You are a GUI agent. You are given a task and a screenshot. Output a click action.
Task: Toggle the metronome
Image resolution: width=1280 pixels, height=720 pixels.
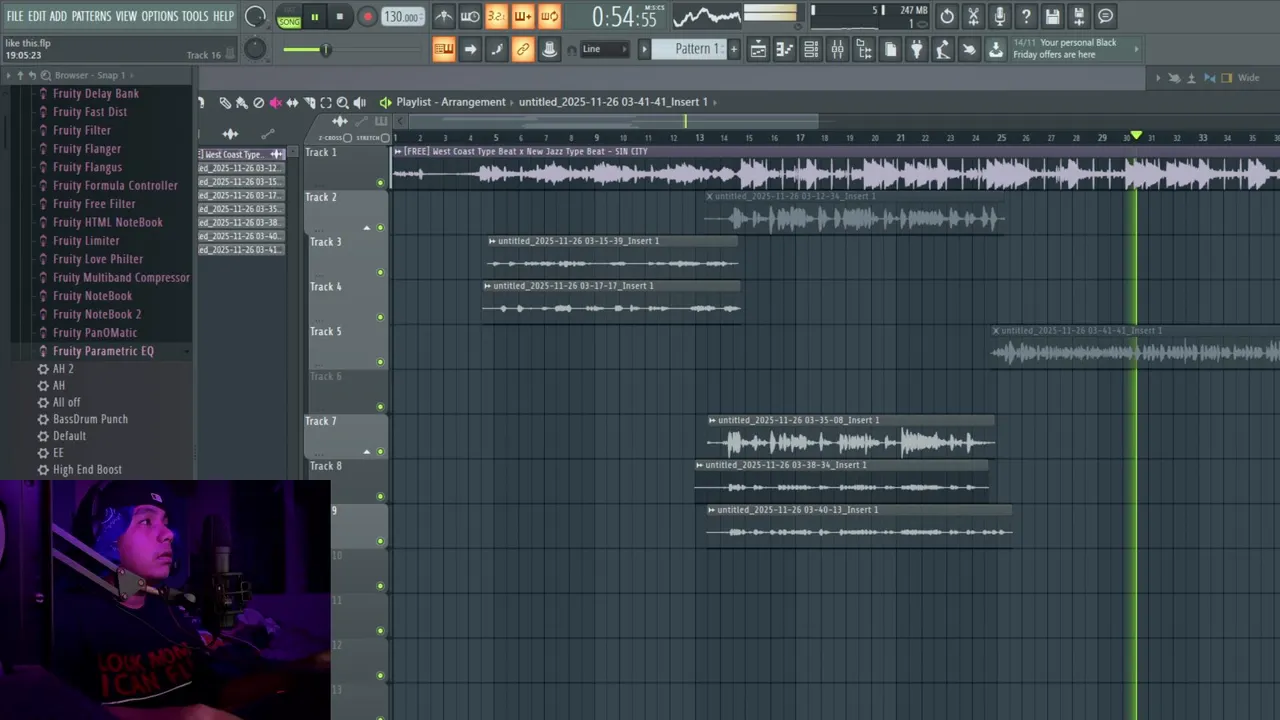(x=443, y=16)
